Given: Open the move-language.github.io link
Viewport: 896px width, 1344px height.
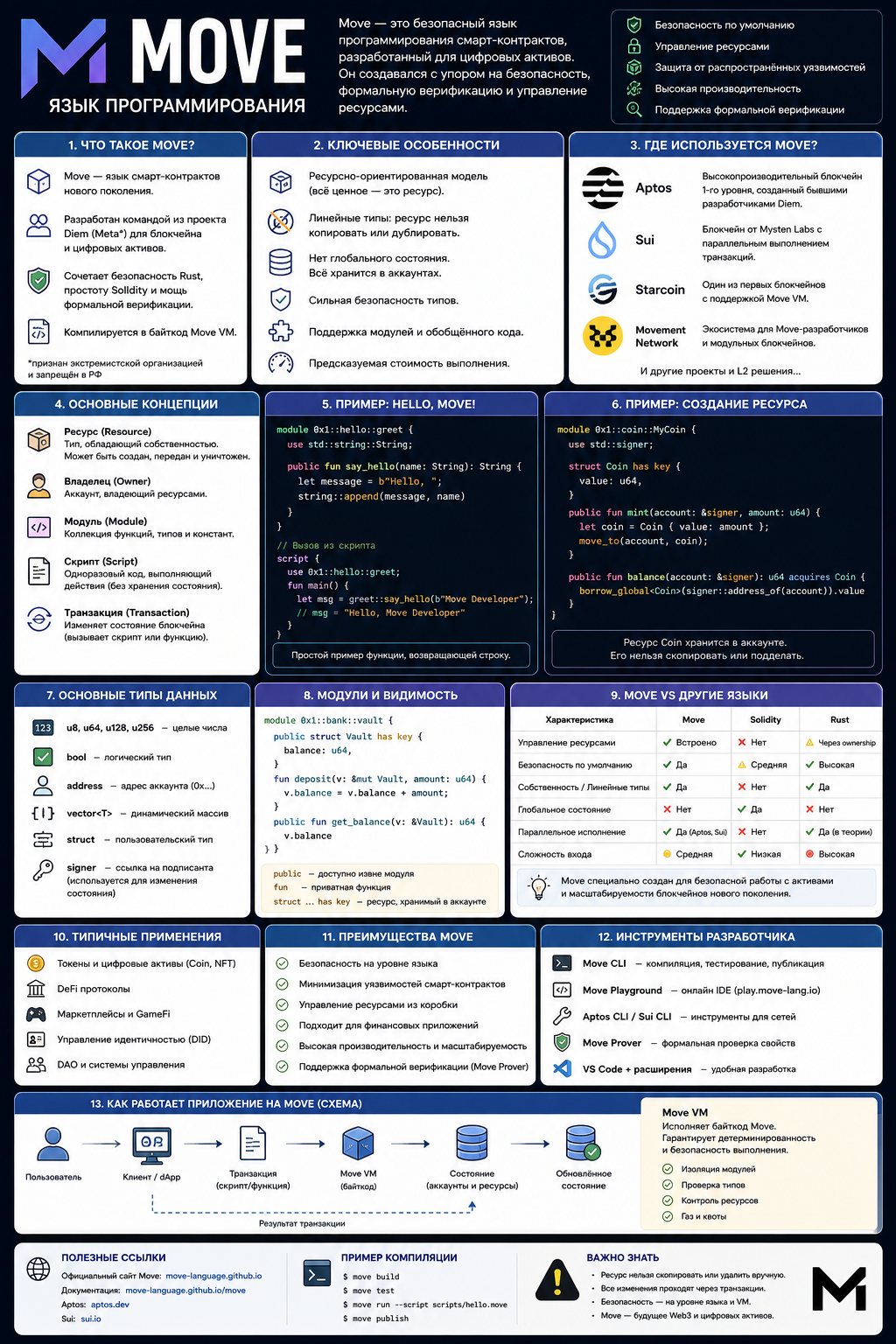Looking at the screenshot, I should click(213, 1276).
